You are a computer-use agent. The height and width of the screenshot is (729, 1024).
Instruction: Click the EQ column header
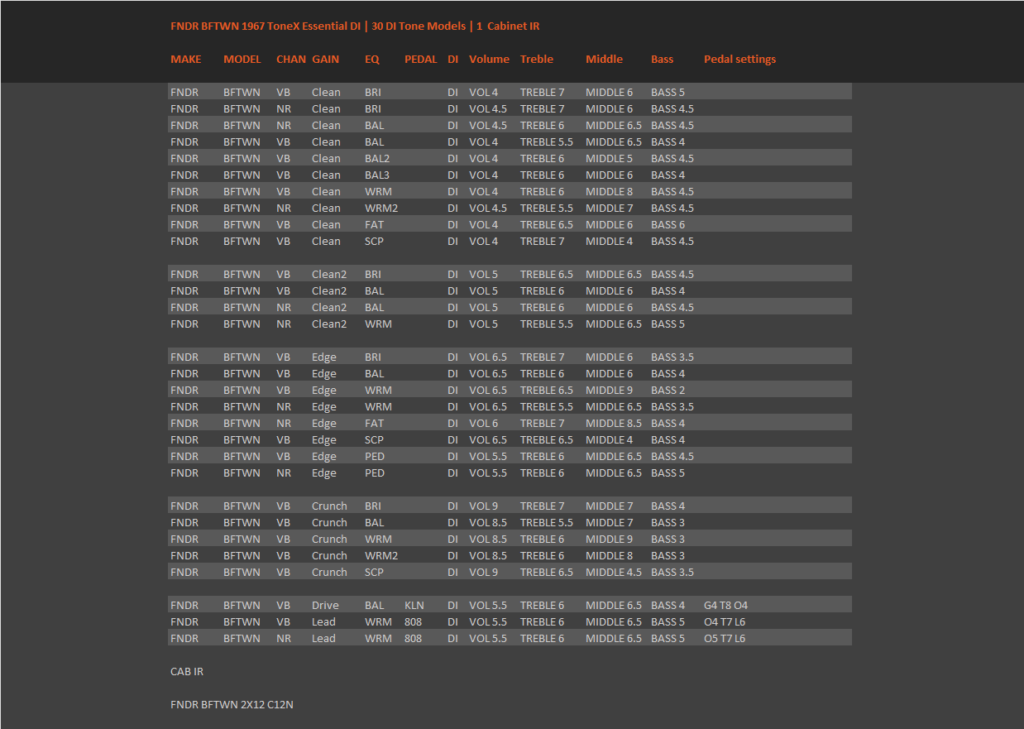372,59
